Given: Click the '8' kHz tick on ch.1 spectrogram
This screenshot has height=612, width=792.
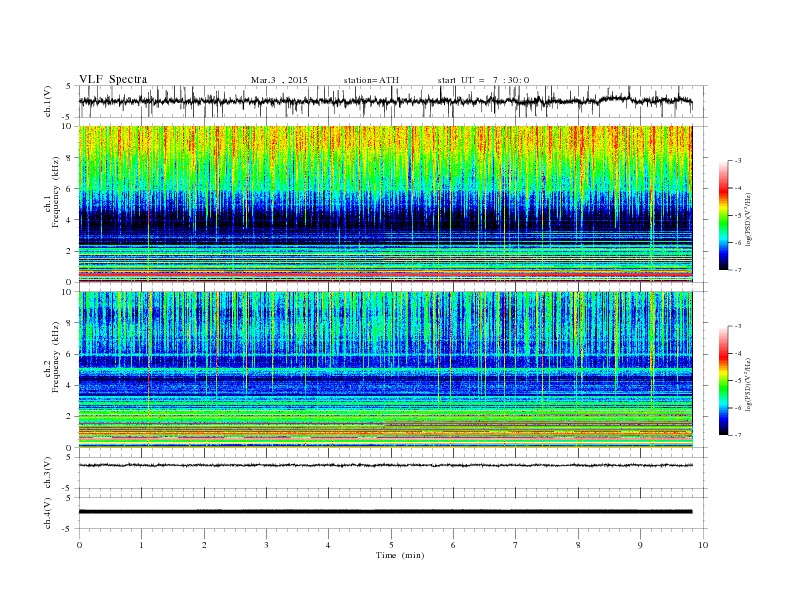Looking at the screenshot, I should pos(70,158).
